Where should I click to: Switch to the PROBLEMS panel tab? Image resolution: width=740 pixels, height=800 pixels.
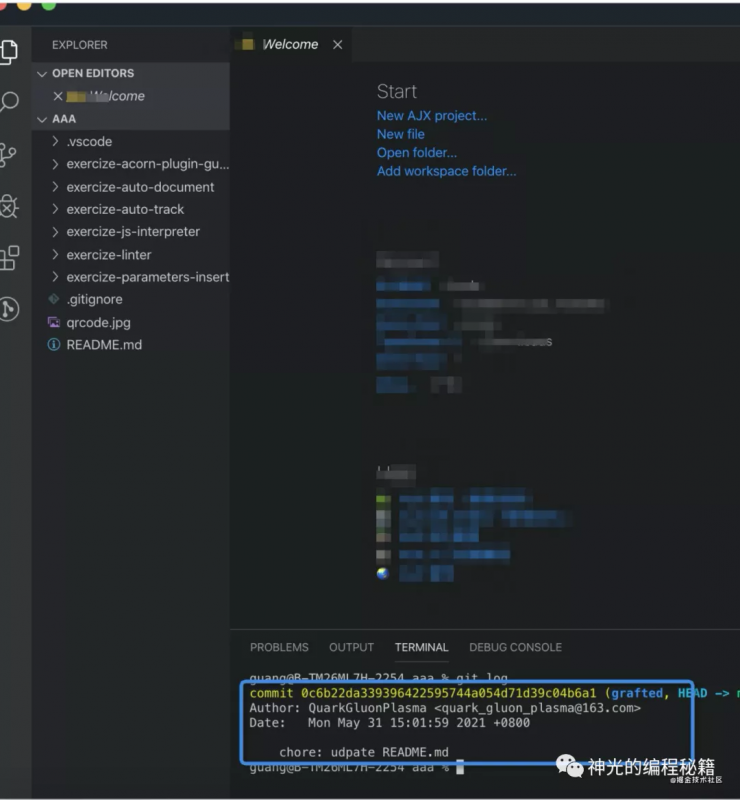click(279, 647)
